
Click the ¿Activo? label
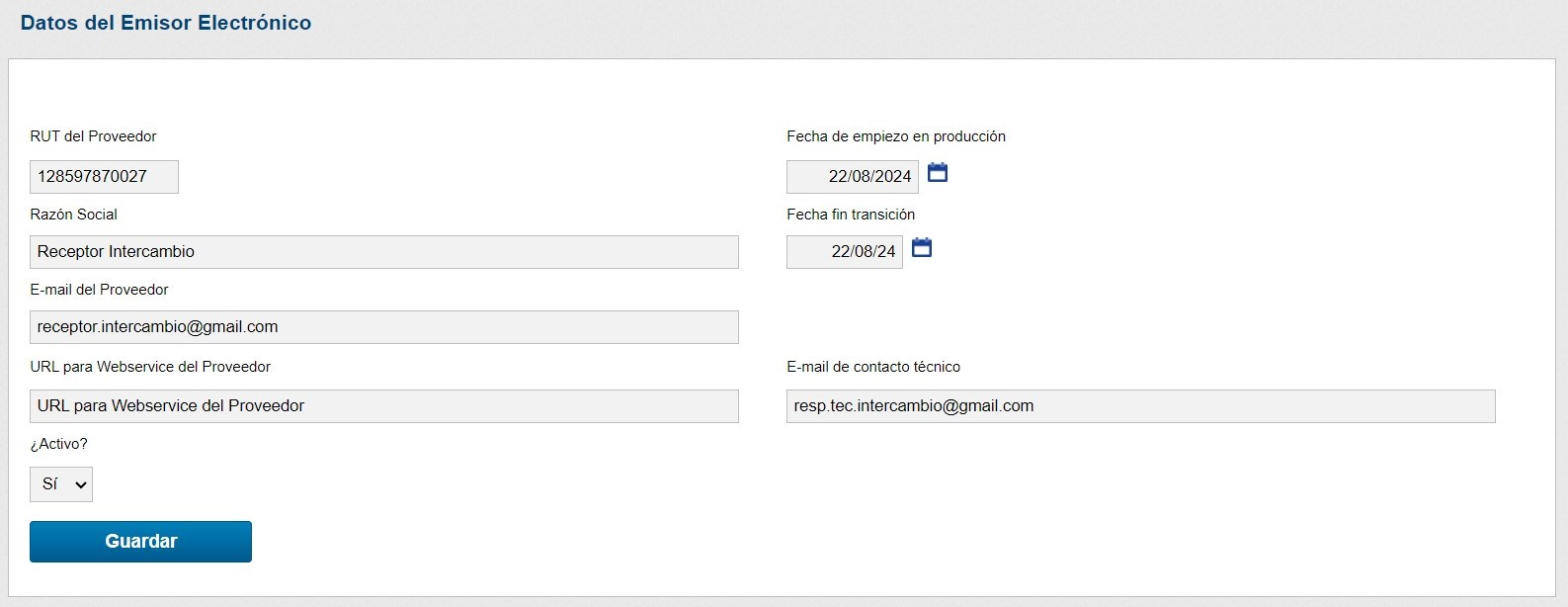coord(58,444)
